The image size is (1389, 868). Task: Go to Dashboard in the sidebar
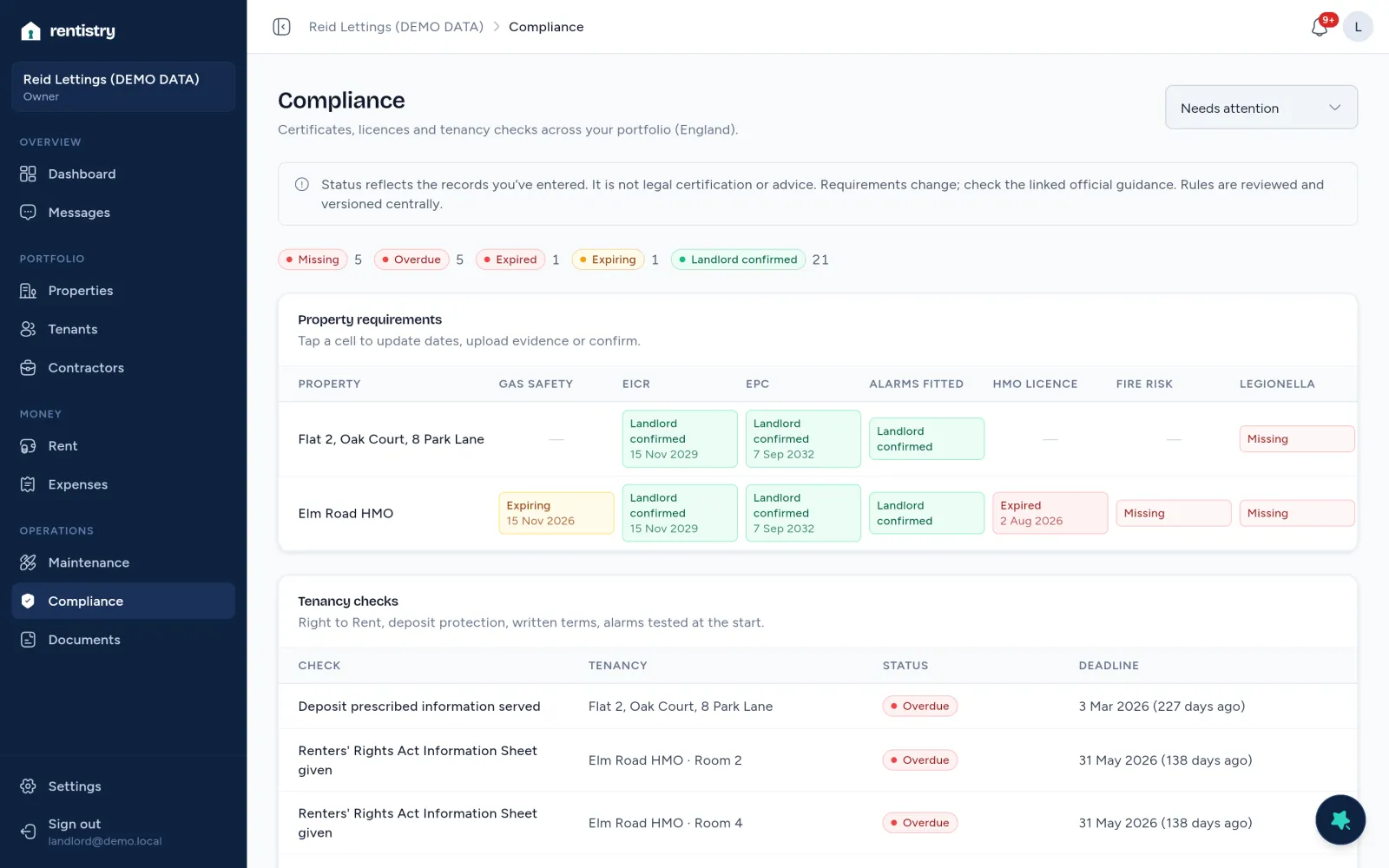point(123,174)
